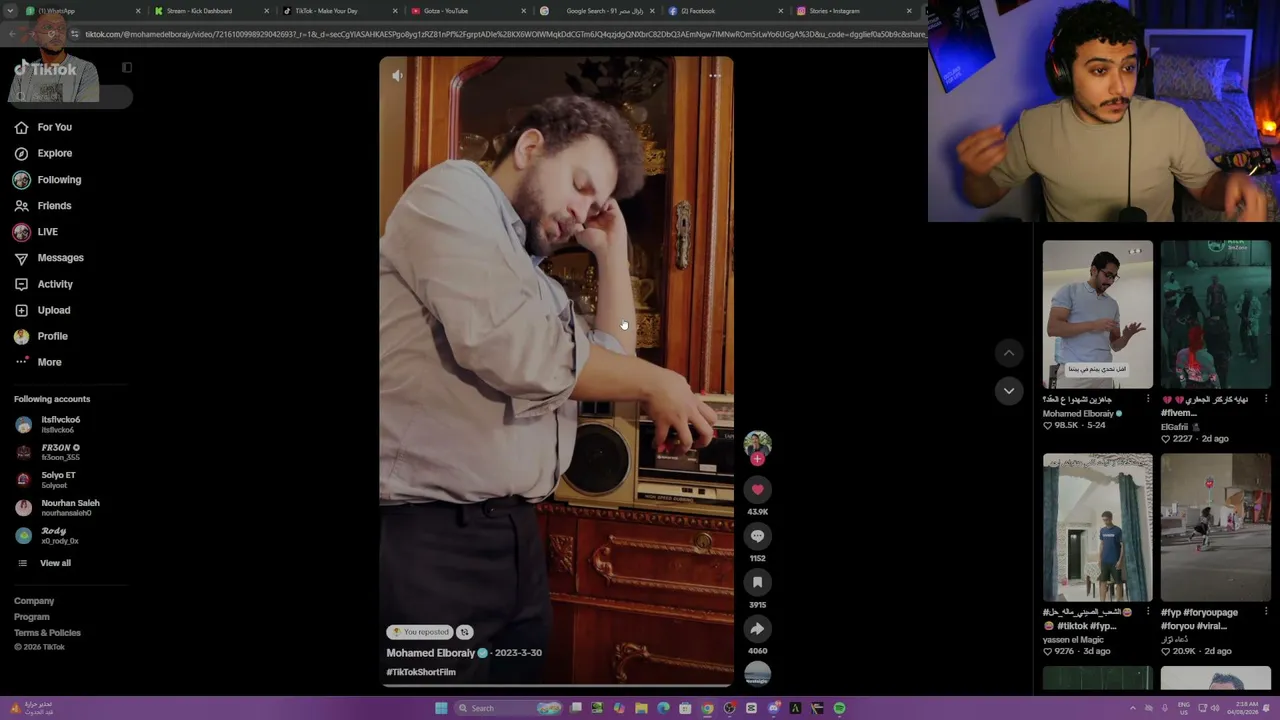Click the Windows taskbar Search box
1280x720 pixels.
[507, 708]
